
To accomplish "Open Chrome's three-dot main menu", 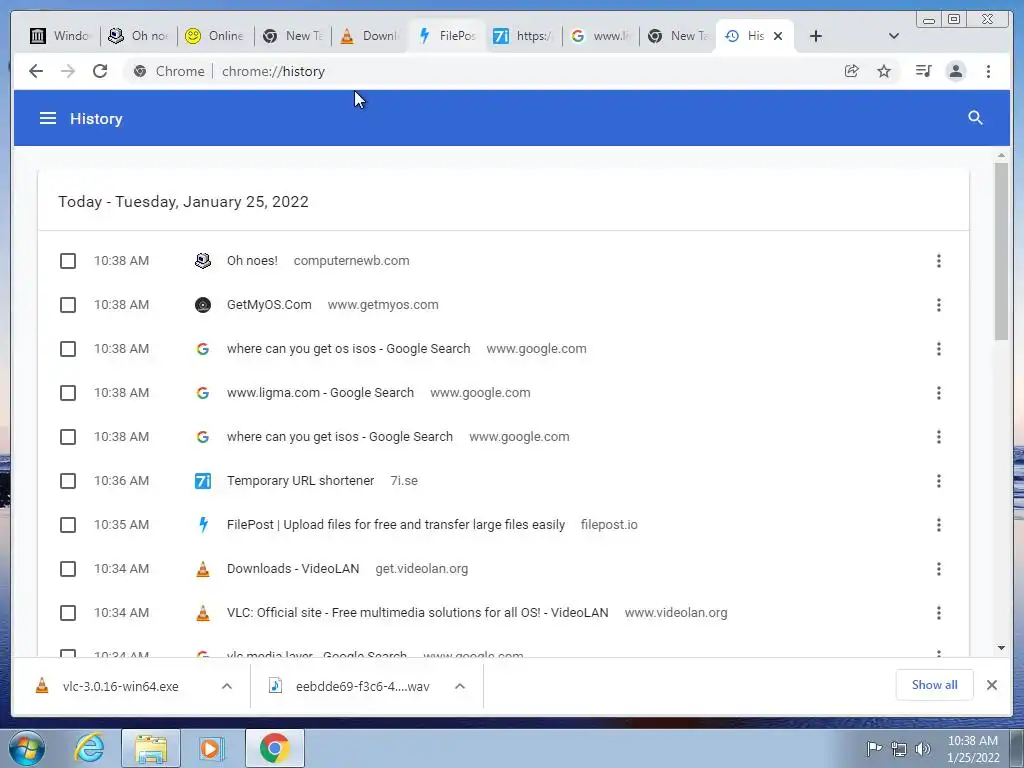I will point(988,71).
